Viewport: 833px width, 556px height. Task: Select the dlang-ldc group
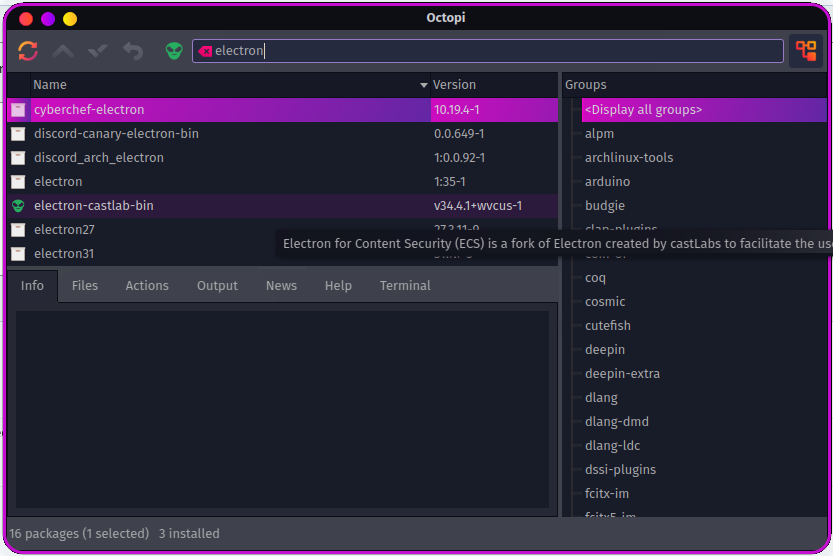(x=613, y=446)
